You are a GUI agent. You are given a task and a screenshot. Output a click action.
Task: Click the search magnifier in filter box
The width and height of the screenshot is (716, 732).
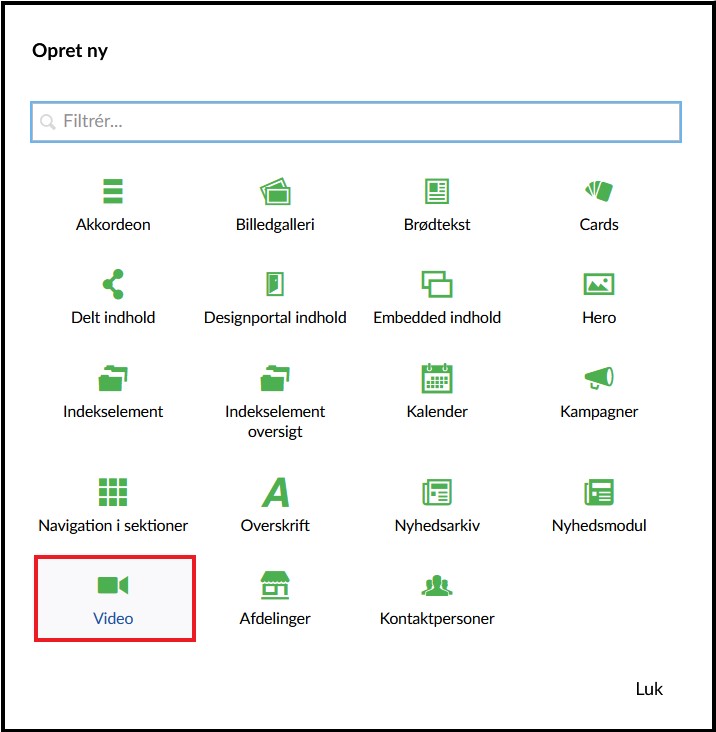48,122
